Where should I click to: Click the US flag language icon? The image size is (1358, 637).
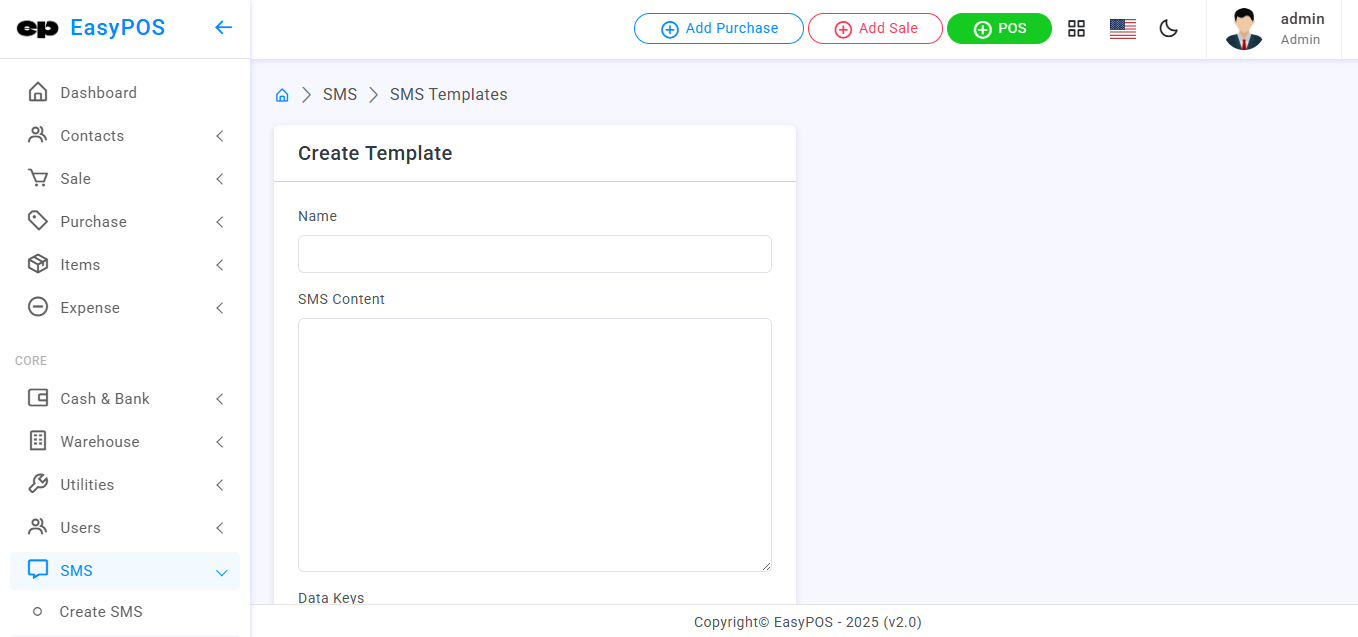point(1122,29)
